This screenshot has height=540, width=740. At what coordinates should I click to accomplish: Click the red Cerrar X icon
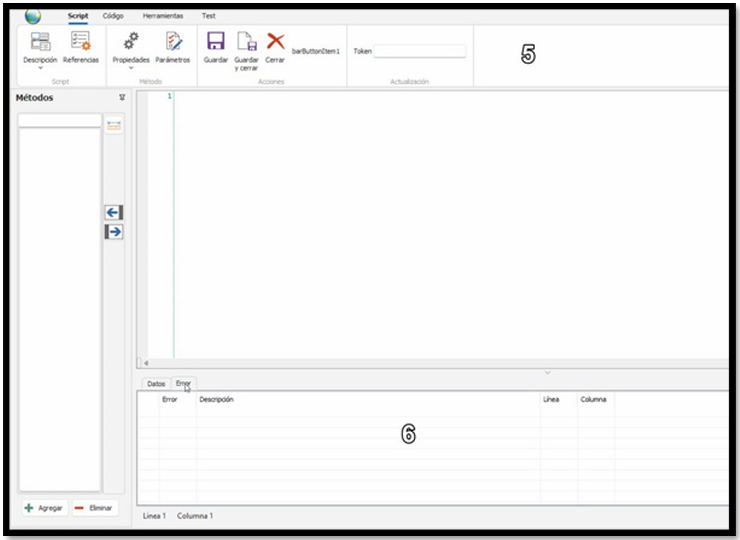coord(275,42)
